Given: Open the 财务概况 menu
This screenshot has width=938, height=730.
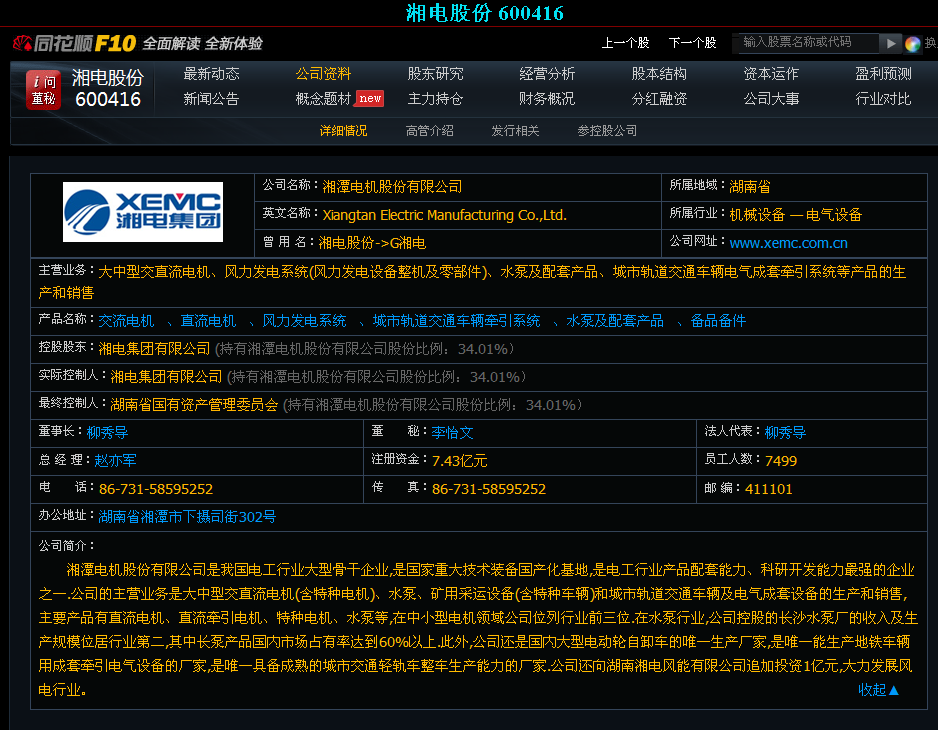Looking at the screenshot, I should click(547, 99).
